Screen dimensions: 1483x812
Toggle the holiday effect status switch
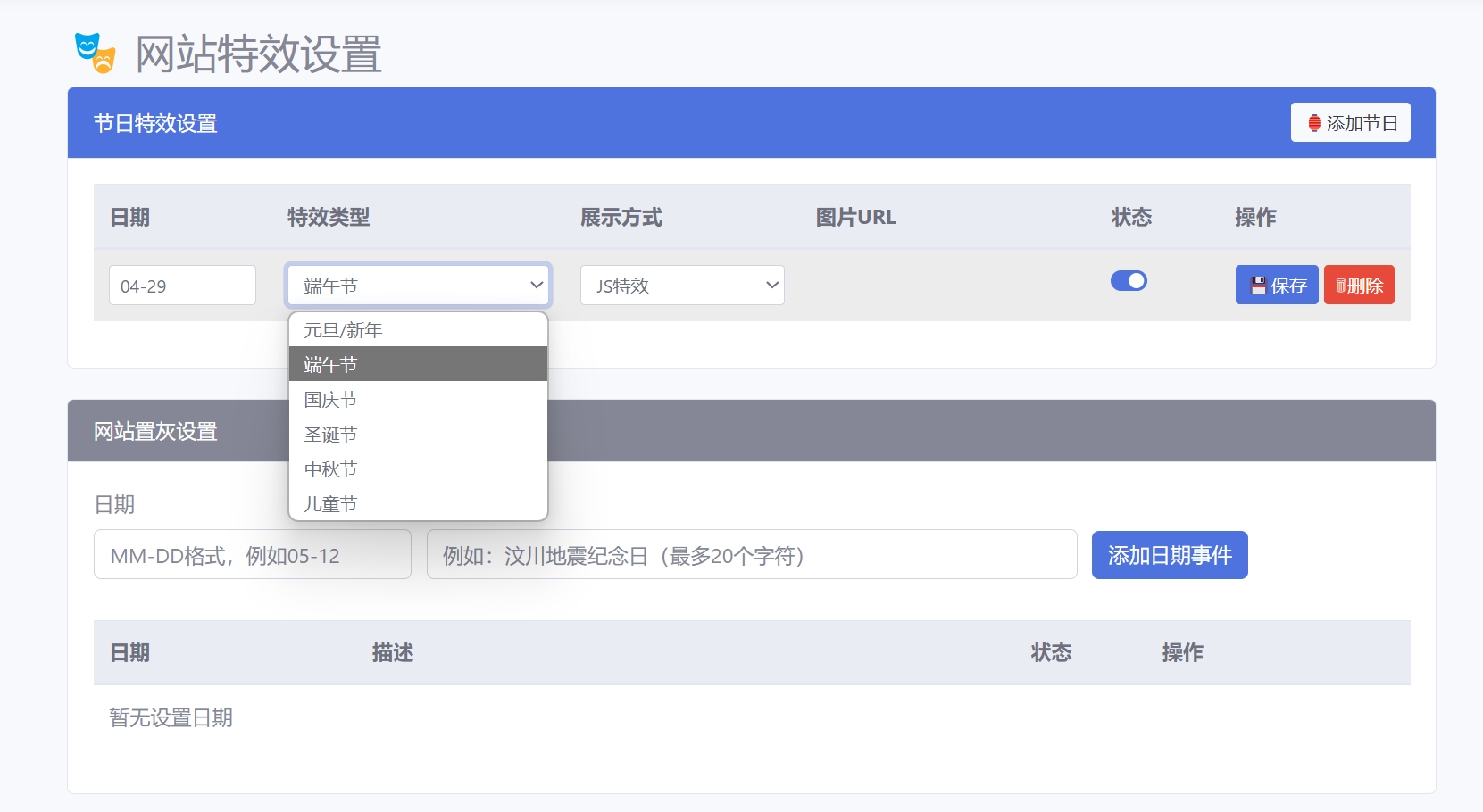[x=1129, y=281]
